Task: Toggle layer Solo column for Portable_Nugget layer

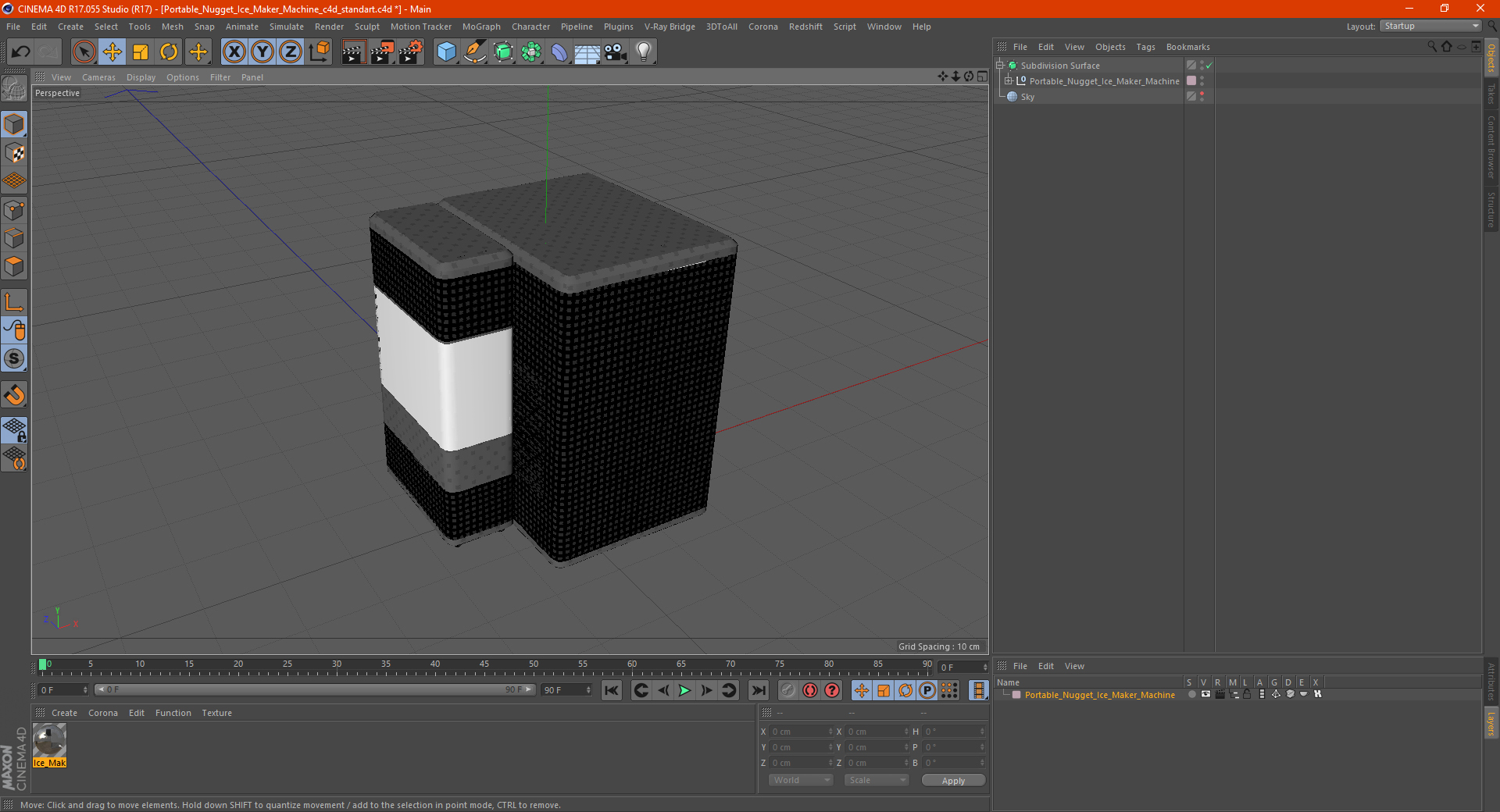Action: point(1191,694)
